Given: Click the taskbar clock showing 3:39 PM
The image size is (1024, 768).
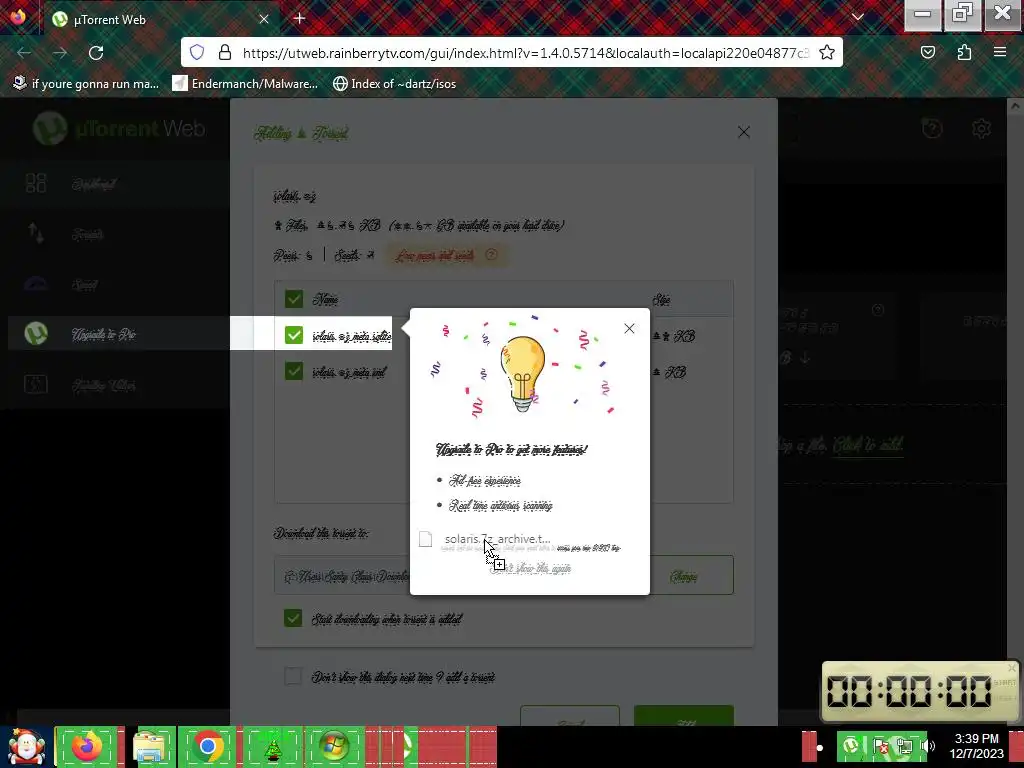Looking at the screenshot, I should (976, 746).
